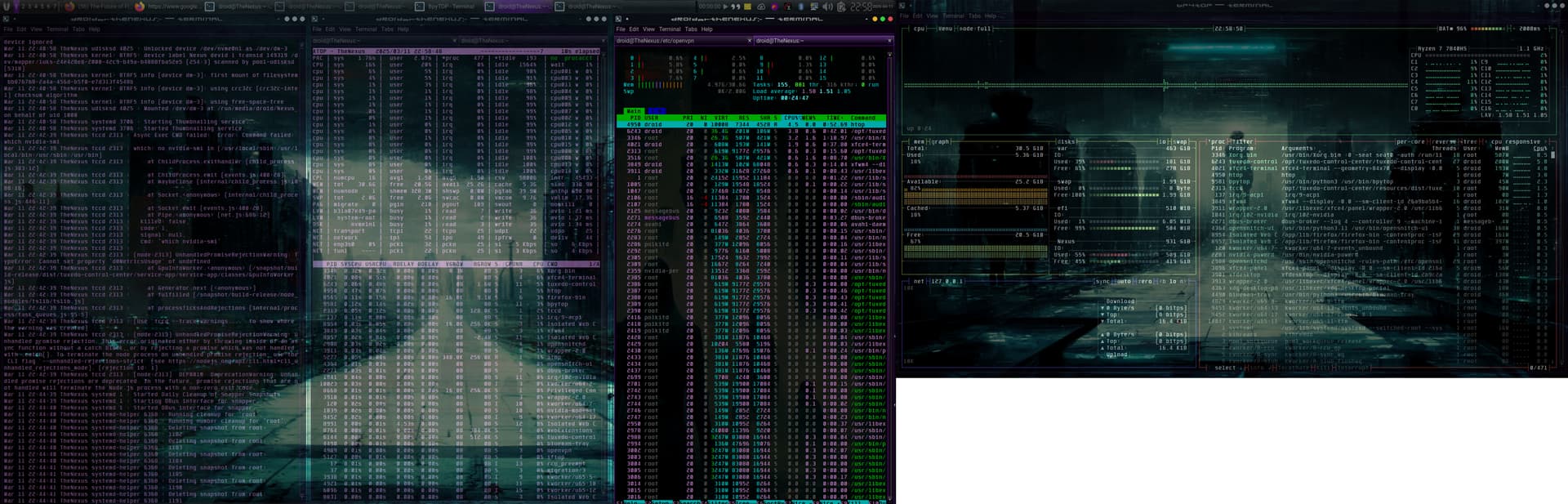Open Tabs menu in the bpytop terminal window
Viewport: 1568px width, 504px height.
[974, 16]
